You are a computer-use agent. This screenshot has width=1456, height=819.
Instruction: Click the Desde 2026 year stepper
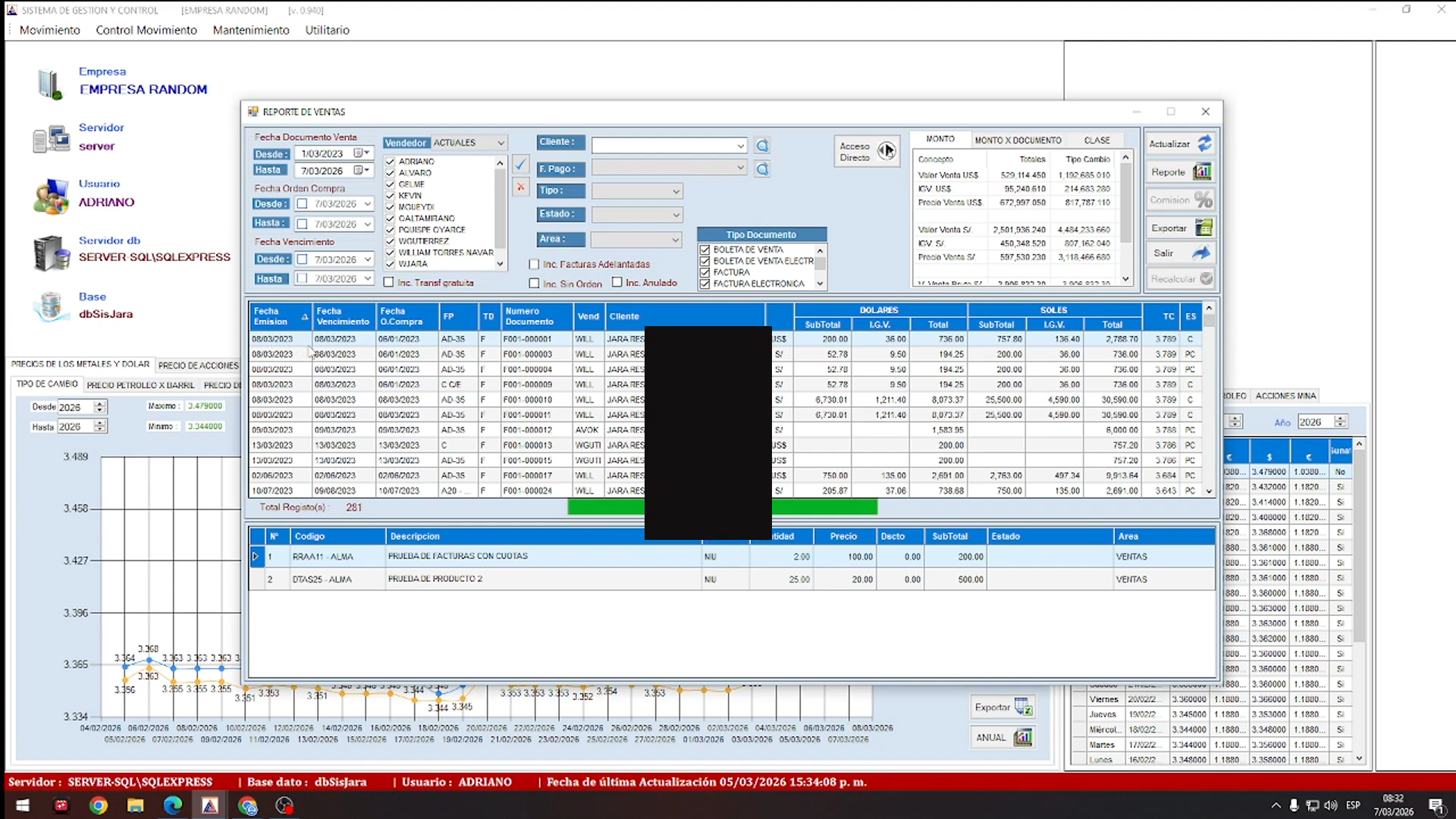pyautogui.click(x=99, y=407)
